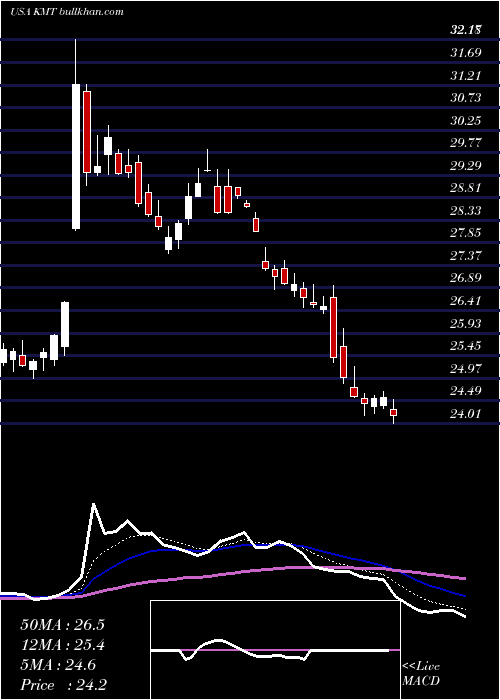Select the 31.21 price axis label
Image resolution: width=500 pixels, height=700 pixels.
(466, 75)
